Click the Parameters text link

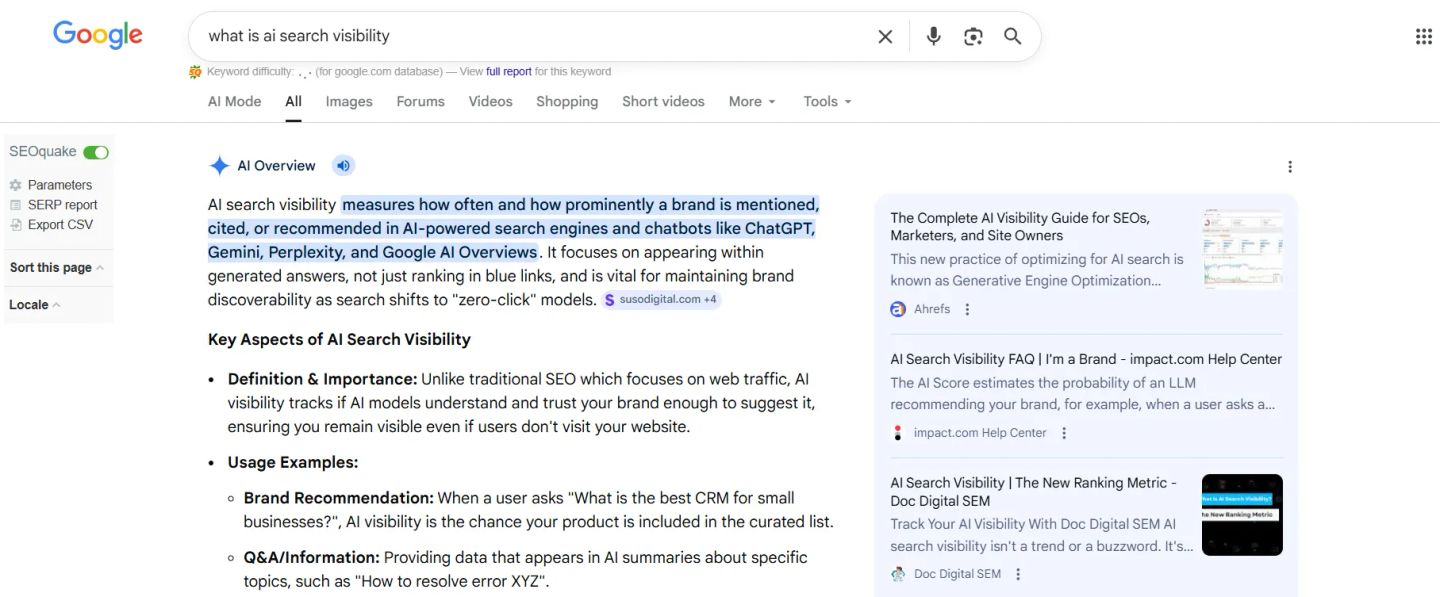click(60, 185)
